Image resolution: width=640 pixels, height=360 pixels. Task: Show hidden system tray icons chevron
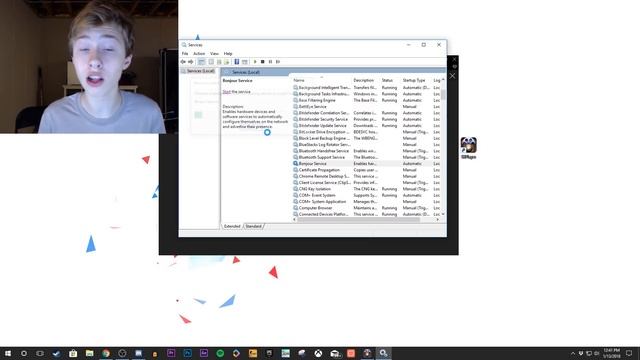573,353
